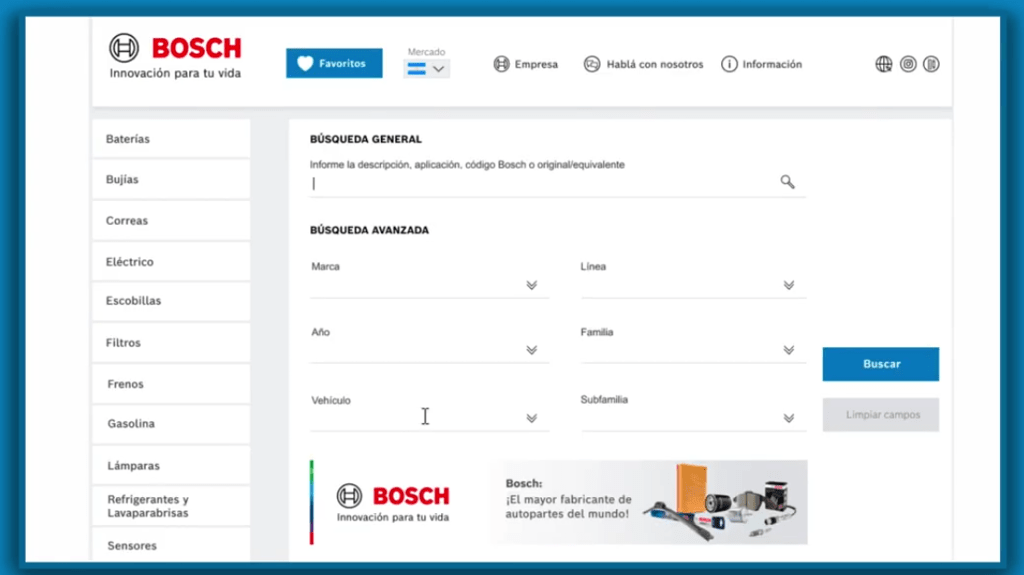
Task: Select Bujías category
Action: coord(171,179)
